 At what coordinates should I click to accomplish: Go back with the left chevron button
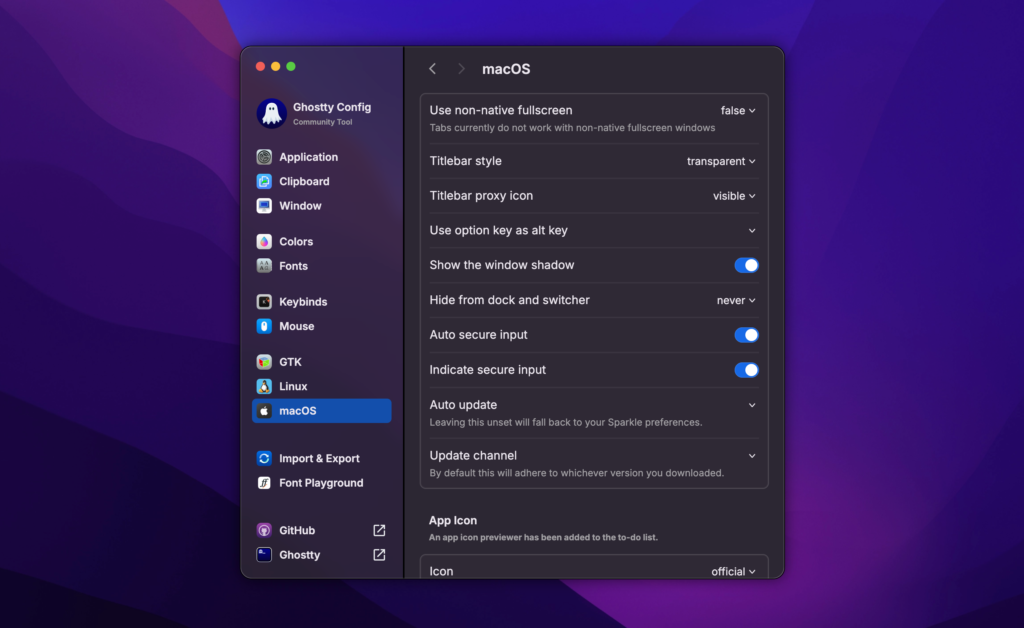point(432,69)
